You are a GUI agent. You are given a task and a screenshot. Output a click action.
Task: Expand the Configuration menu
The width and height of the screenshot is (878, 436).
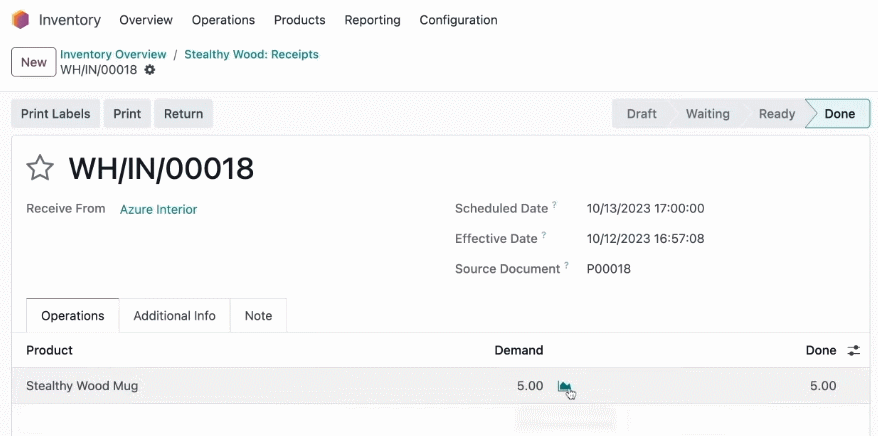pyautogui.click(x=459, y=20)
